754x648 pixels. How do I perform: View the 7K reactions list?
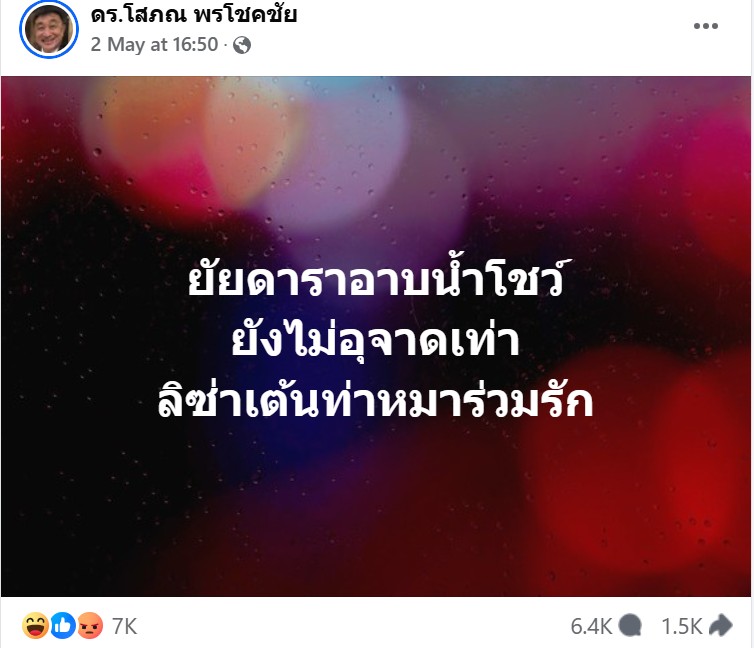tap(125, 626)
